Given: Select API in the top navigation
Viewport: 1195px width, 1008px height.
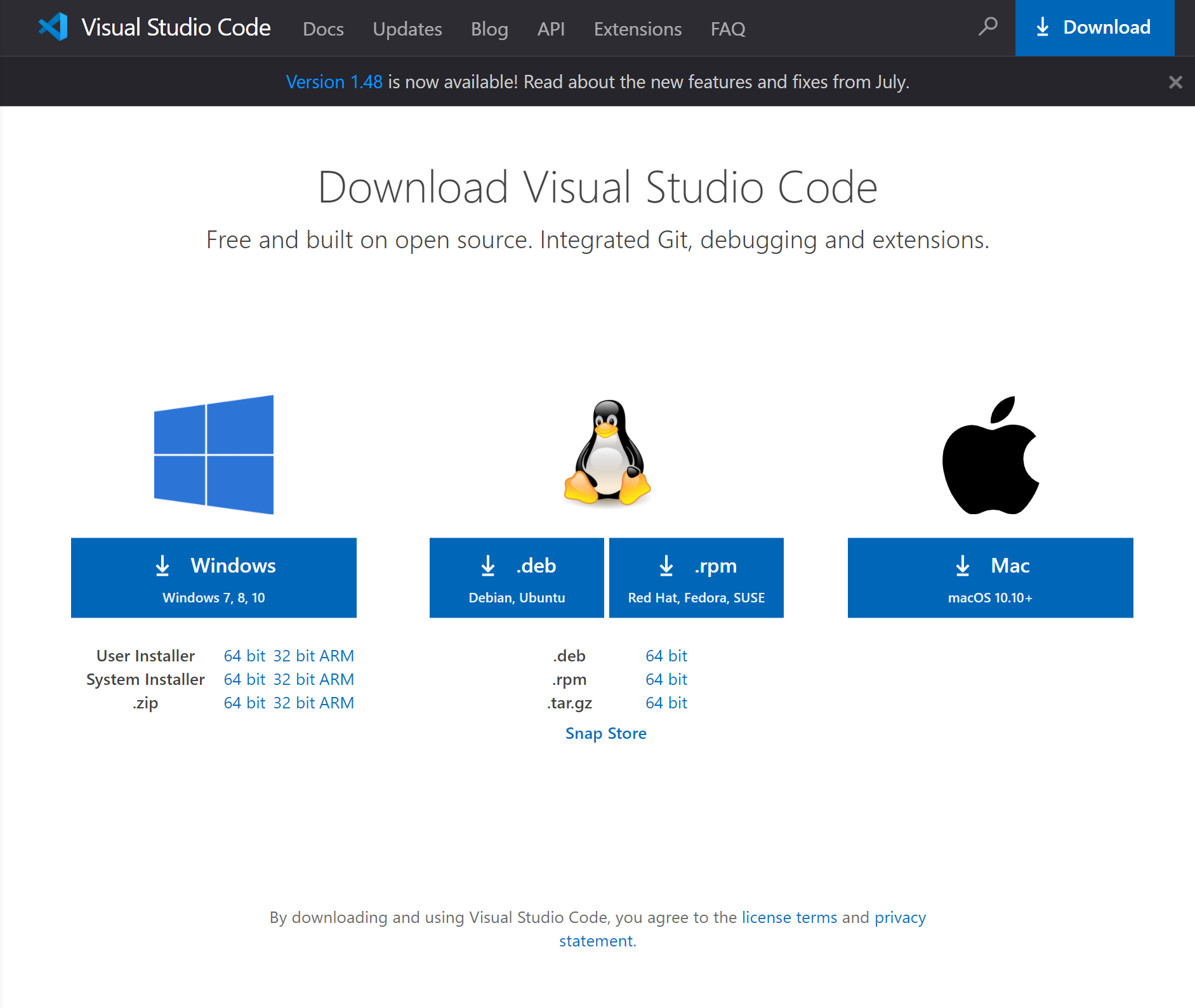Looking at the screenshot, I should tap(551, 29).
